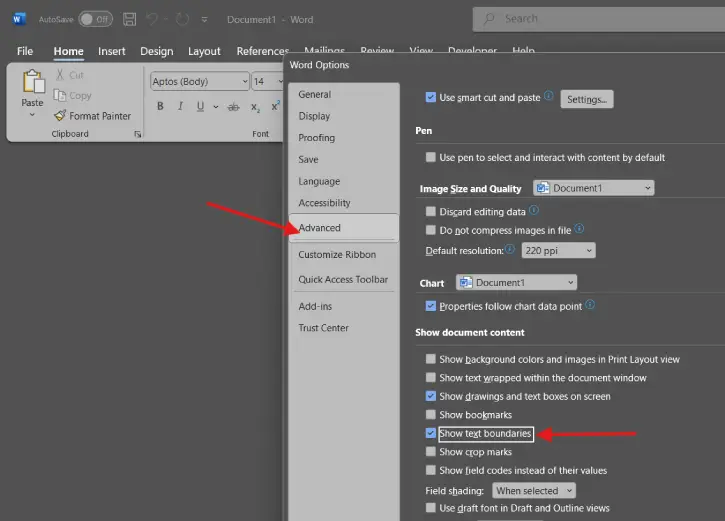Toggle Bold formatting
725x521 pixels.
click(x=160, y=106)
